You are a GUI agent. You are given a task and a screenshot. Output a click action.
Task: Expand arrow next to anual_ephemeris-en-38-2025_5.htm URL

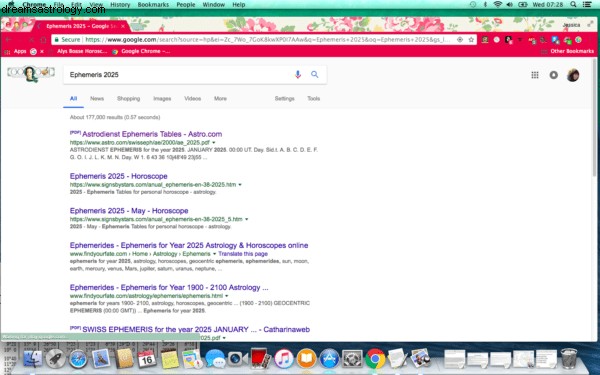(x=246, y=219)
